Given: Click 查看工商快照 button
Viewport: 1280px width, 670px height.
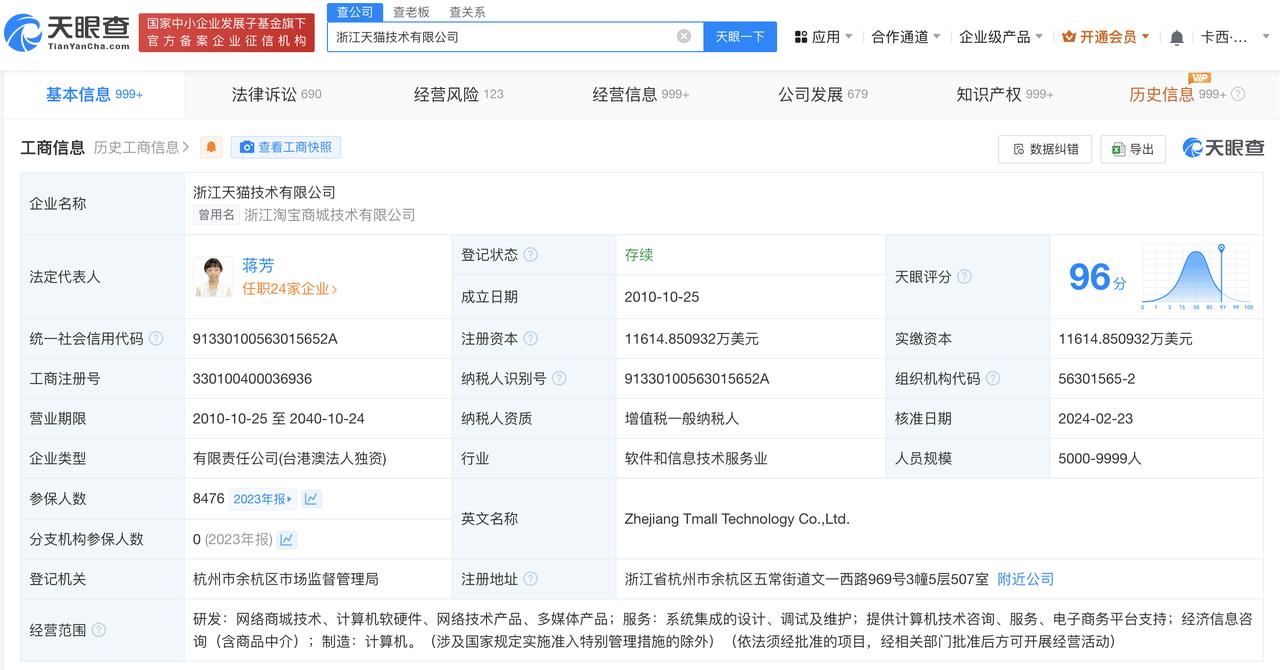Looking at the screenshot, I should (x=286, y=148).
